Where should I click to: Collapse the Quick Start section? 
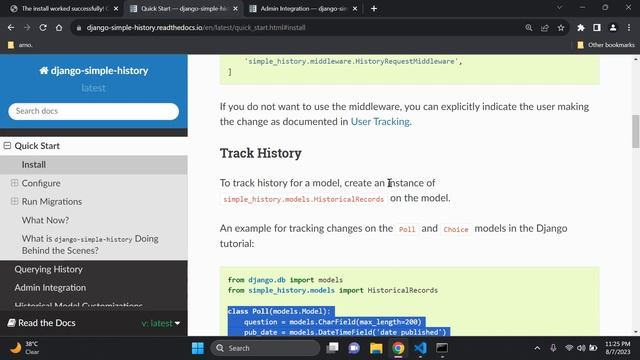tap(7, 145)
